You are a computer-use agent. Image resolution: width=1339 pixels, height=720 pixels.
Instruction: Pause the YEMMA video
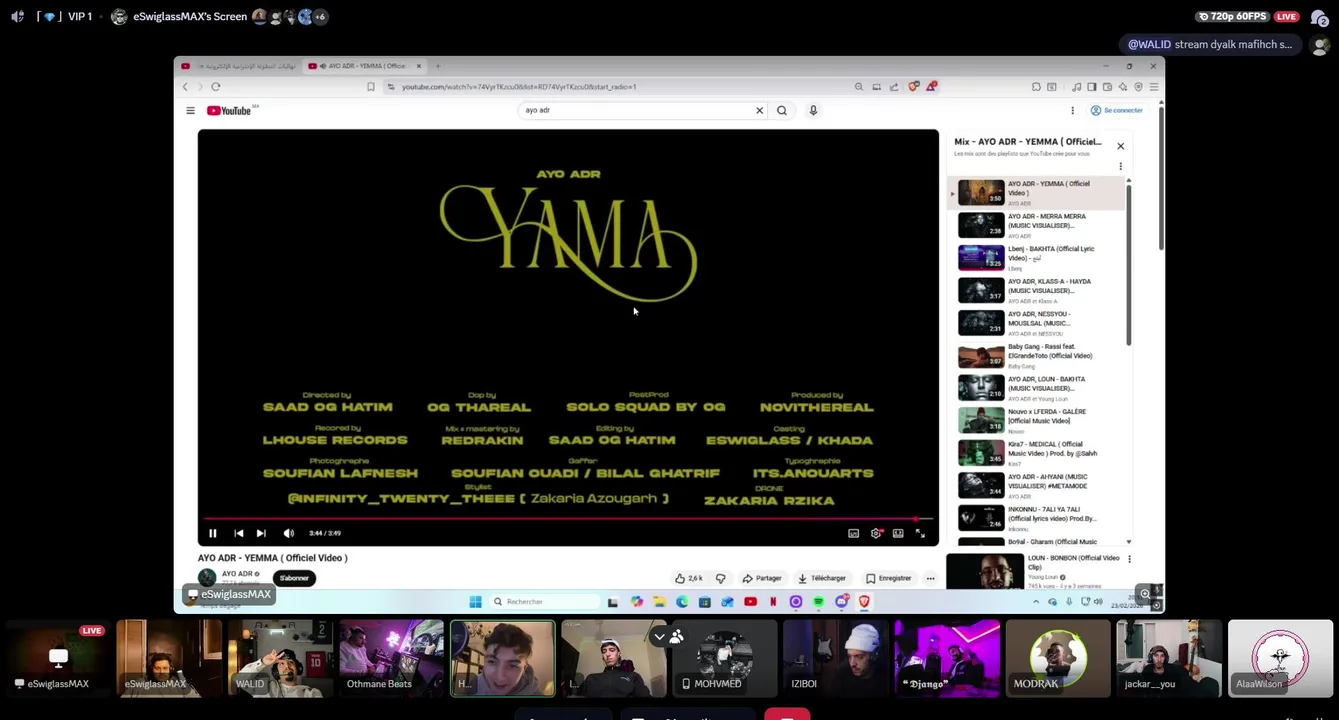pyautogui.click(x=212, y=533)
